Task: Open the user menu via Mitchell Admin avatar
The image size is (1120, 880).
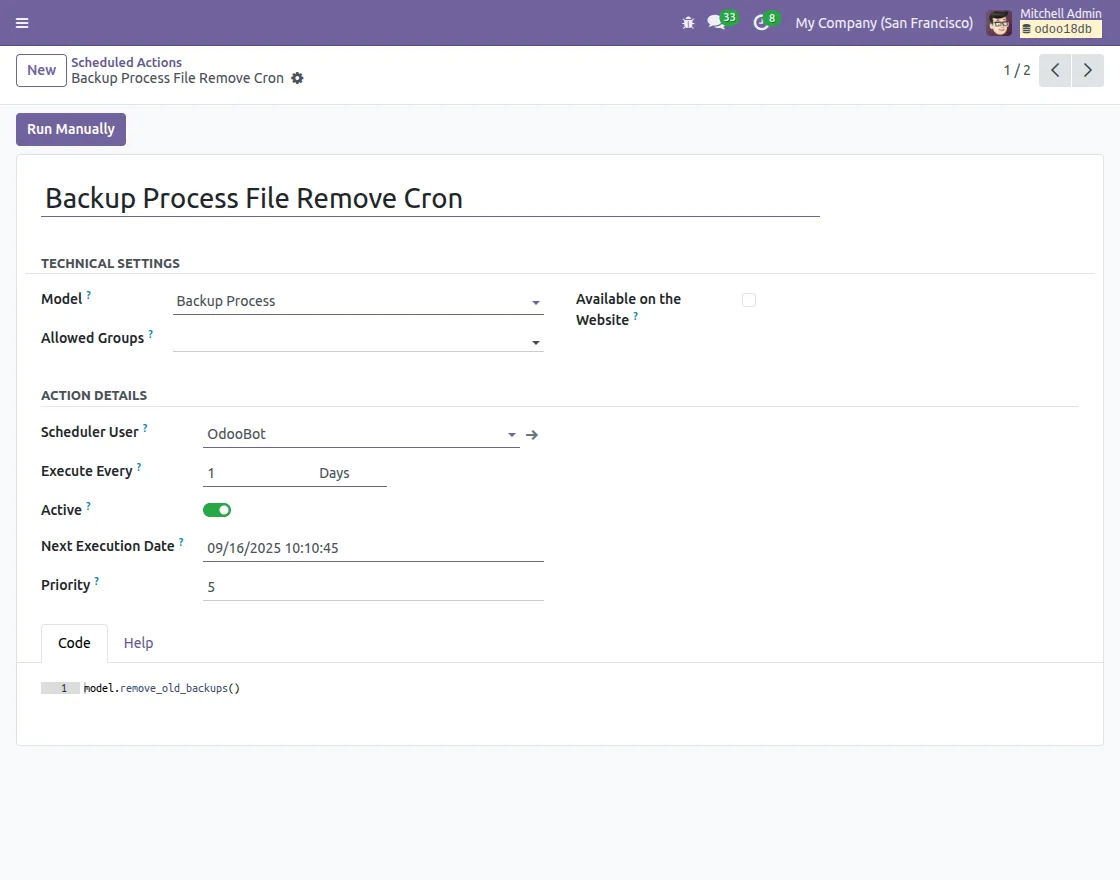Action: [x=998, y=22]
